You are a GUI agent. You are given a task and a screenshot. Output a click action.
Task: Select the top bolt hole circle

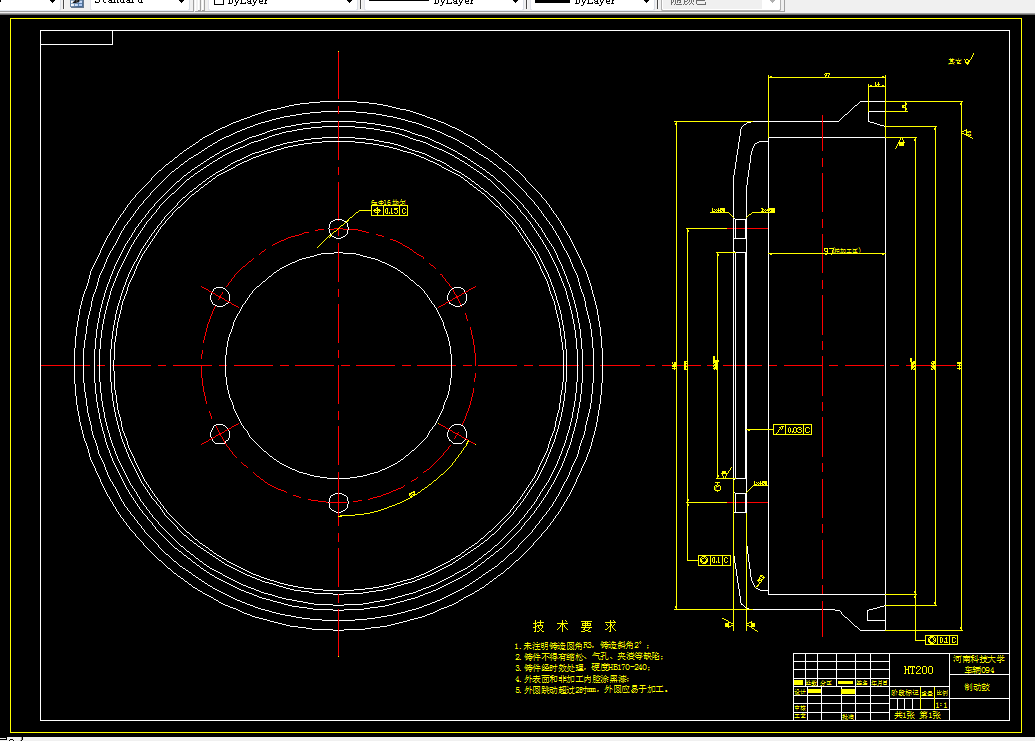(x=339, y=229)
